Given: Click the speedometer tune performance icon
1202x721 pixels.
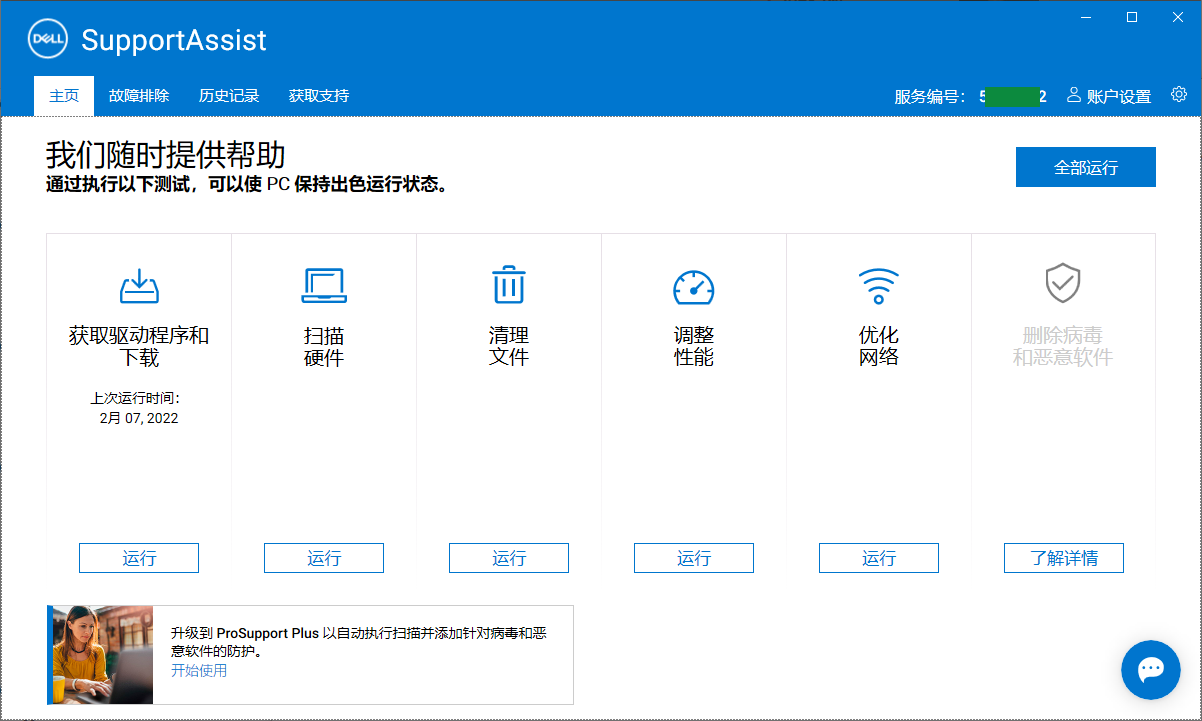Looking at the screenshot, I should (694, 287).
